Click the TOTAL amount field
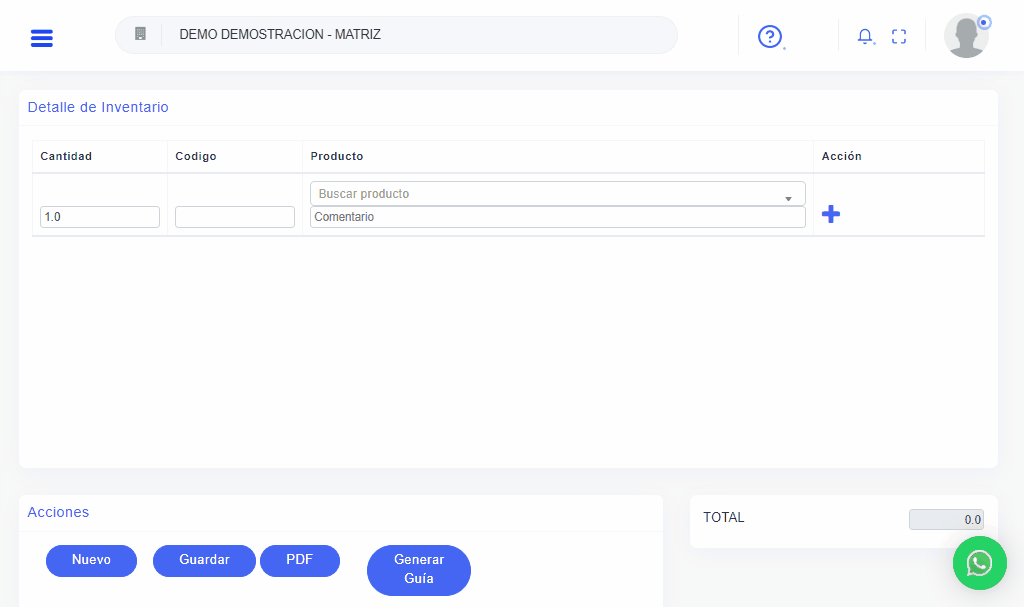 point(946,520)
